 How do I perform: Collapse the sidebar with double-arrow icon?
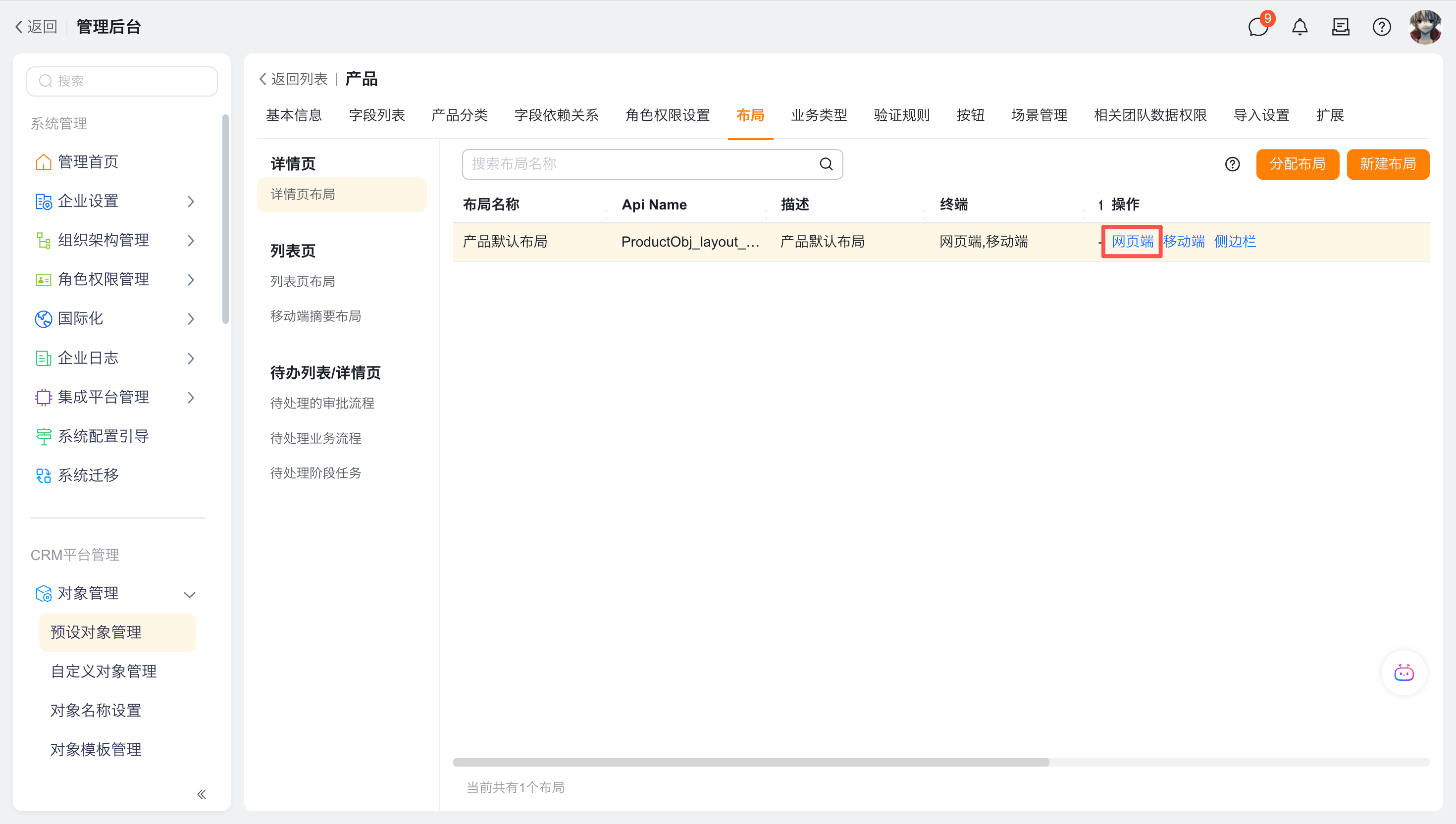pos(202,794)
